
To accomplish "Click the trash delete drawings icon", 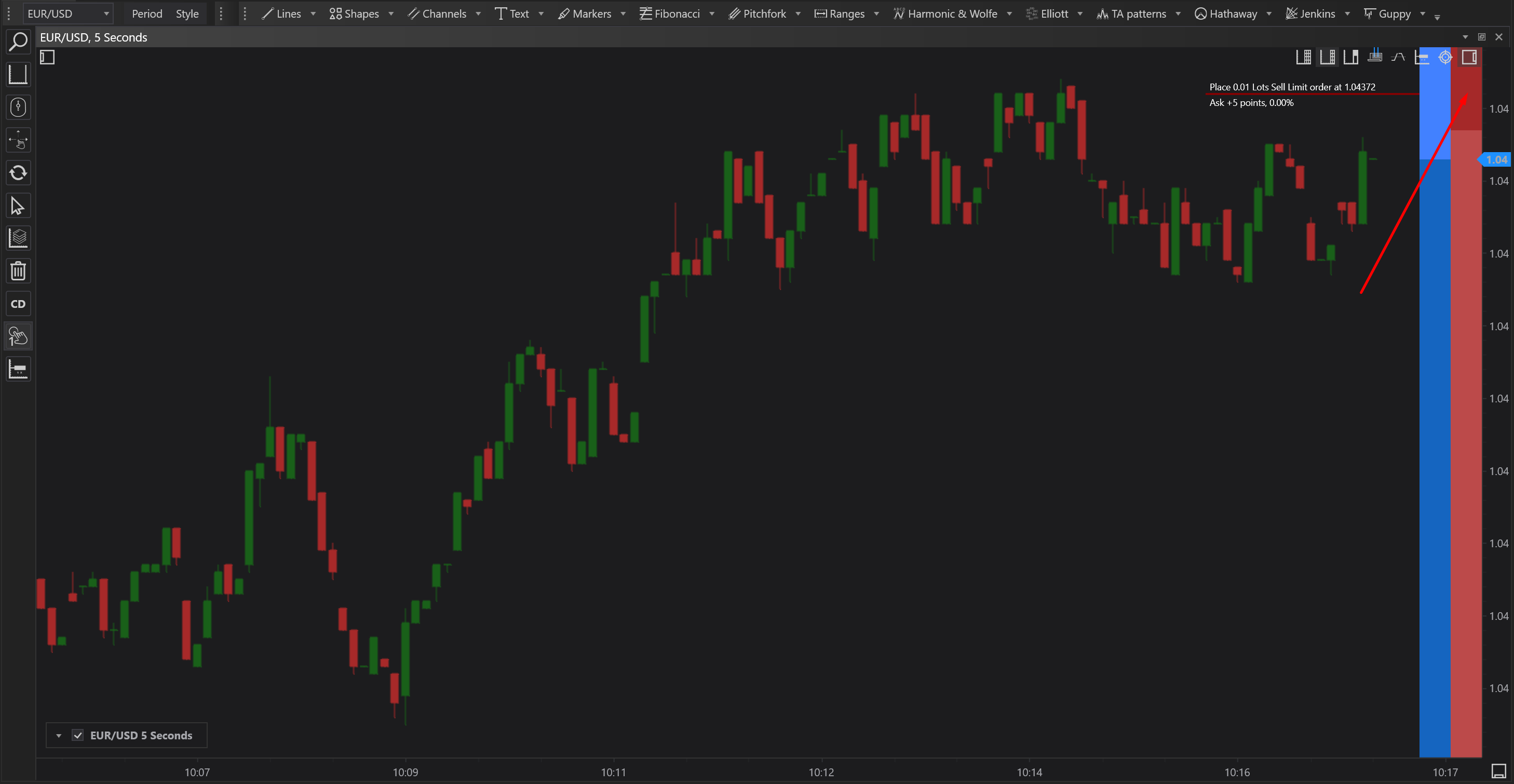I will 18,271.
